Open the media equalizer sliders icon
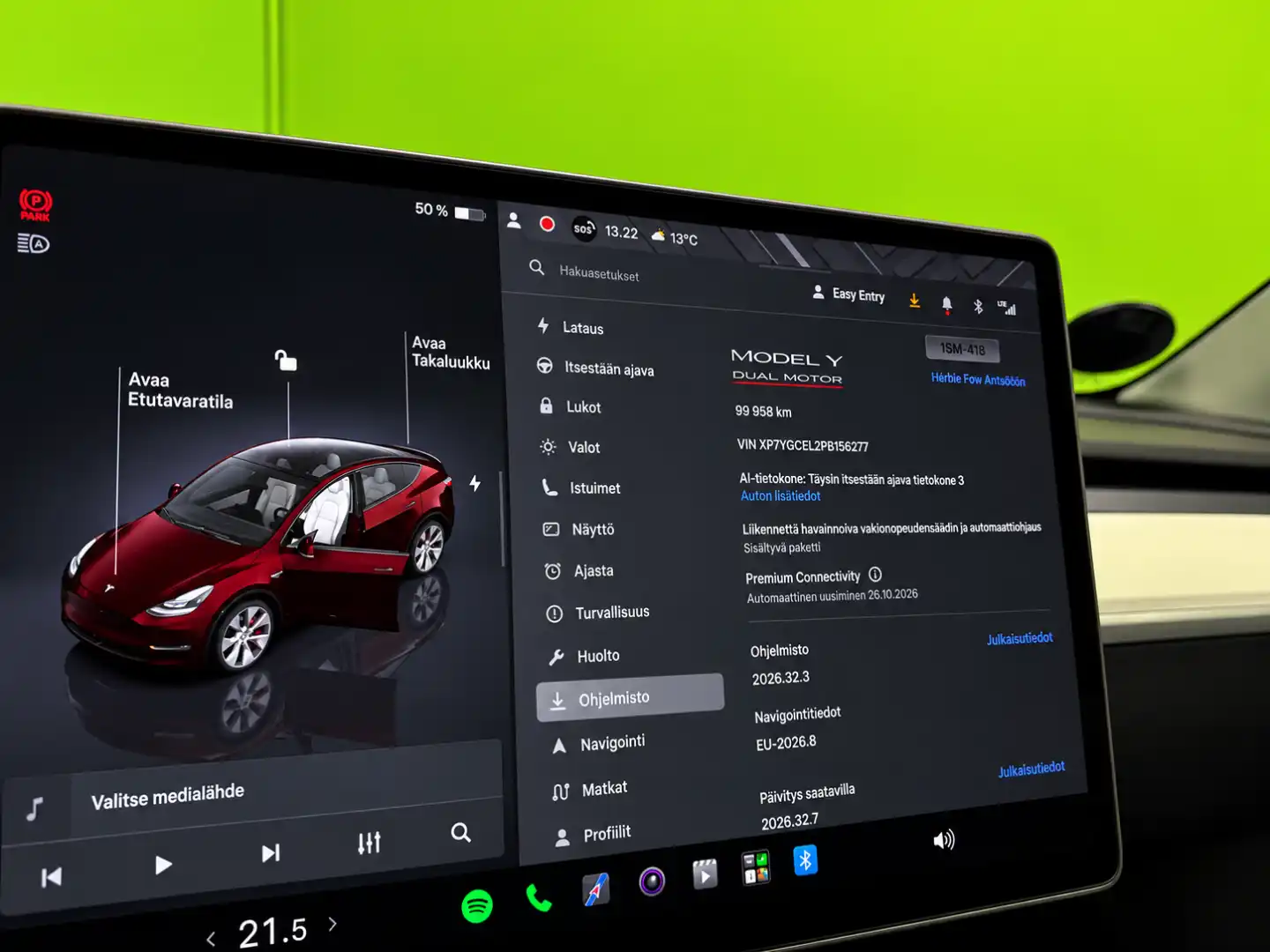The width and height of the screenshot is (1270, 952). pos(370,843)
